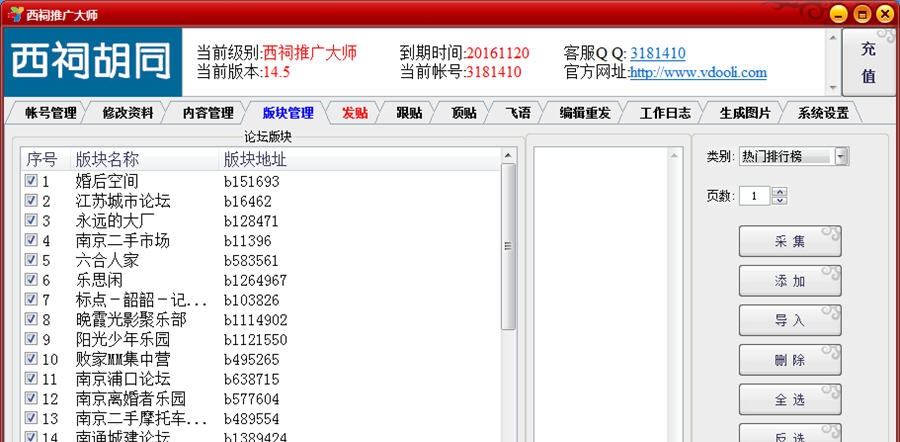Decrease 页数 with the down arrow
Viewport: 900px width, 442px height.
point(779,200)
